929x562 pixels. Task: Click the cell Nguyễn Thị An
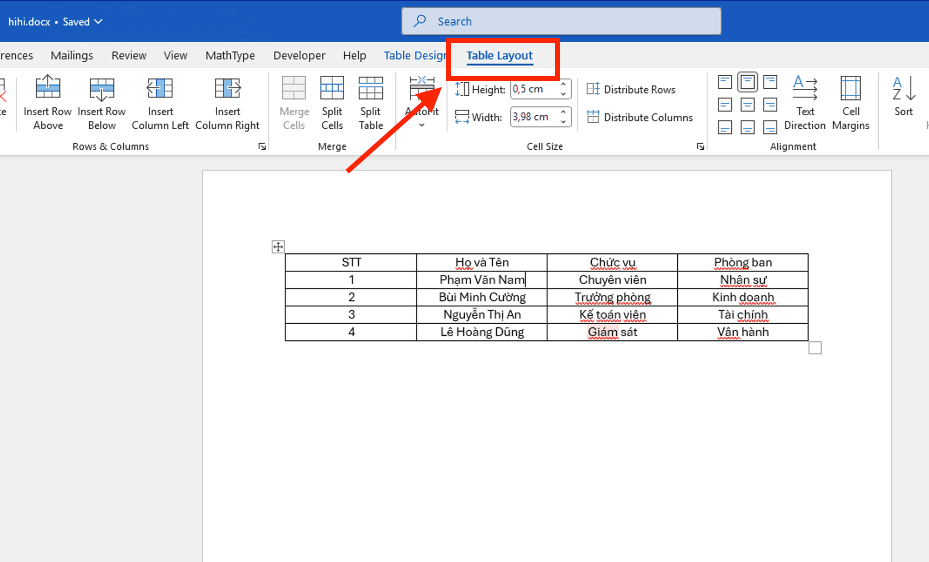[x=482, y=314]
